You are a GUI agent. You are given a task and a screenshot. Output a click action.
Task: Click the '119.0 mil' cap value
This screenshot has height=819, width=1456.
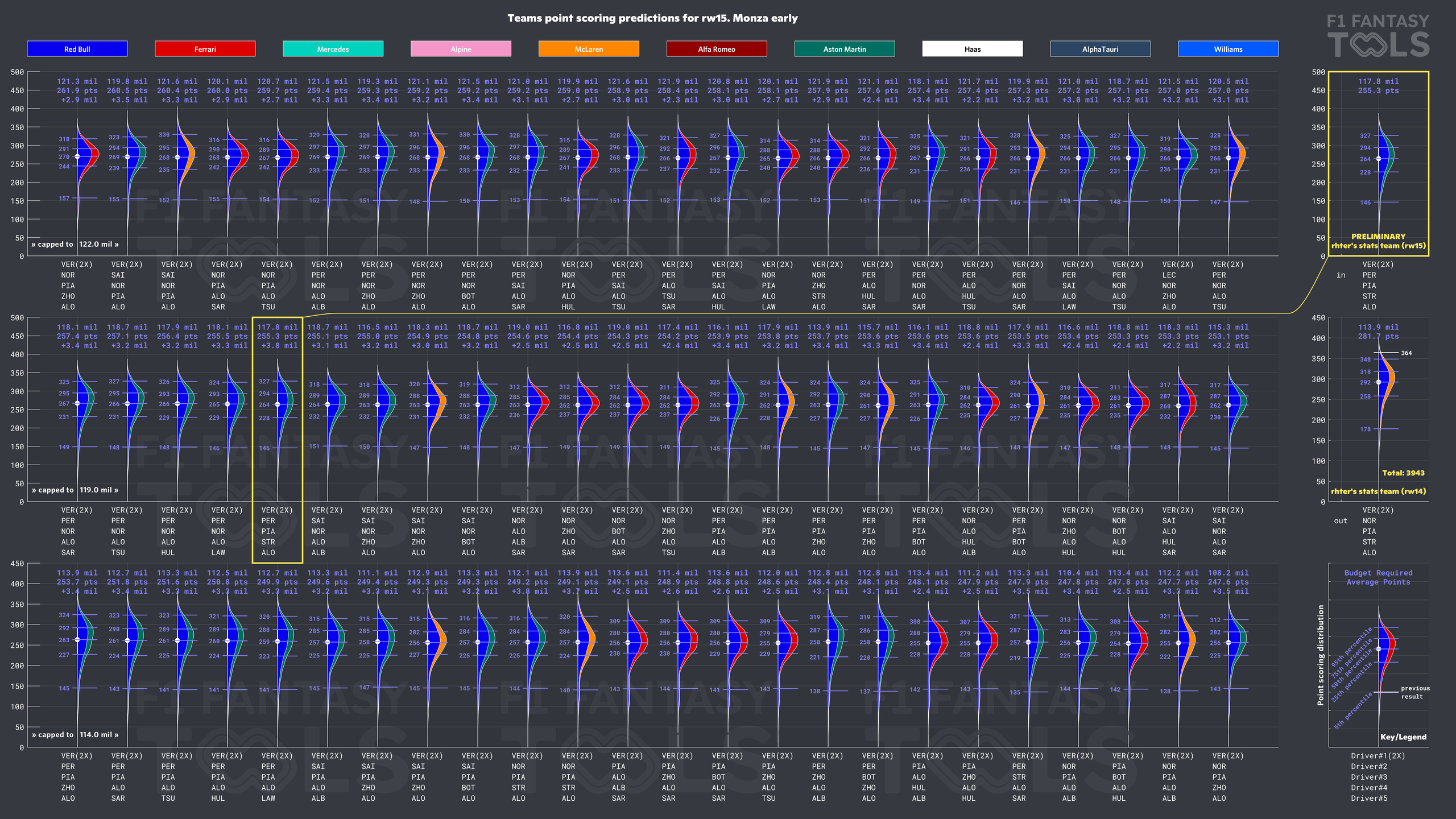tap(99, 490)
